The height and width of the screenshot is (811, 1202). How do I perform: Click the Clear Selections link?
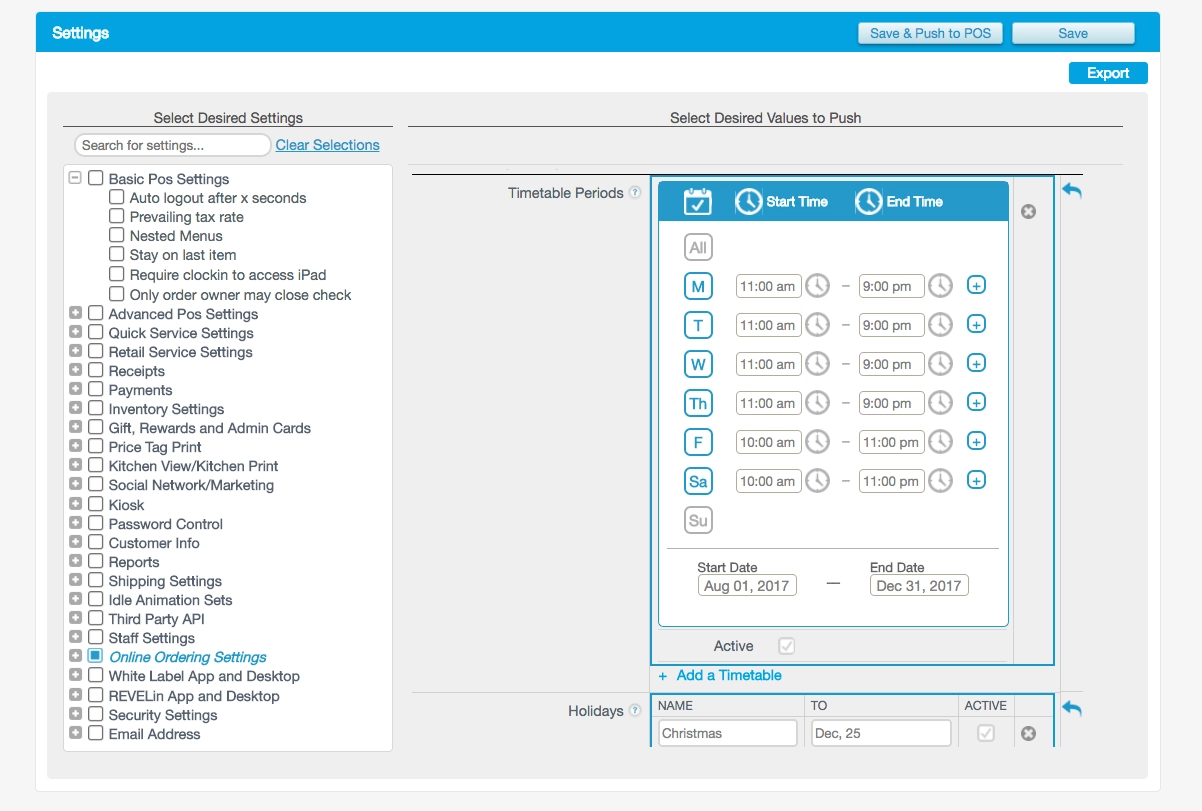click(x=328, y=145)
